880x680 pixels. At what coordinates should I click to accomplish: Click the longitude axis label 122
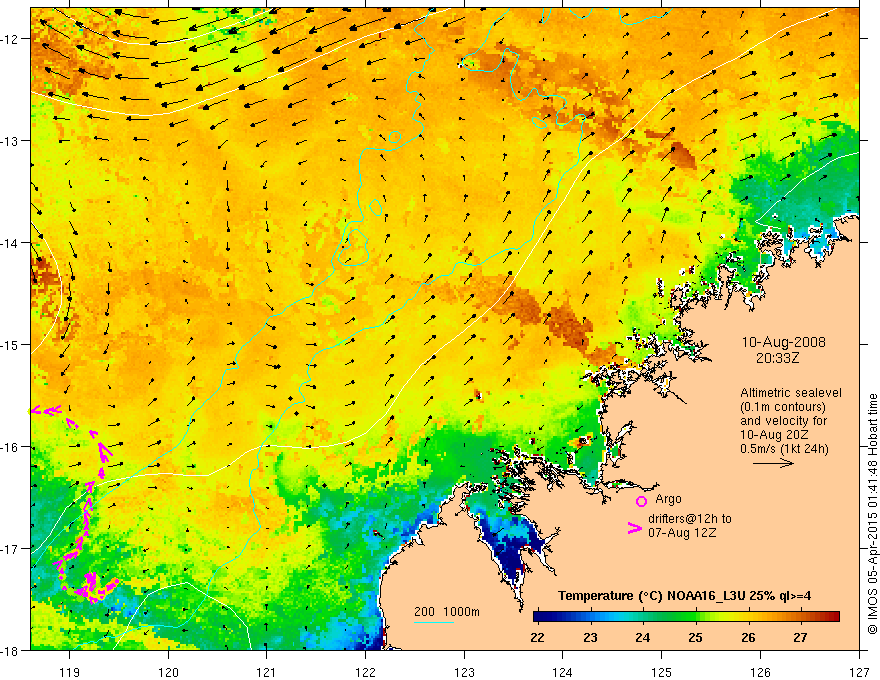coord(365,672)
